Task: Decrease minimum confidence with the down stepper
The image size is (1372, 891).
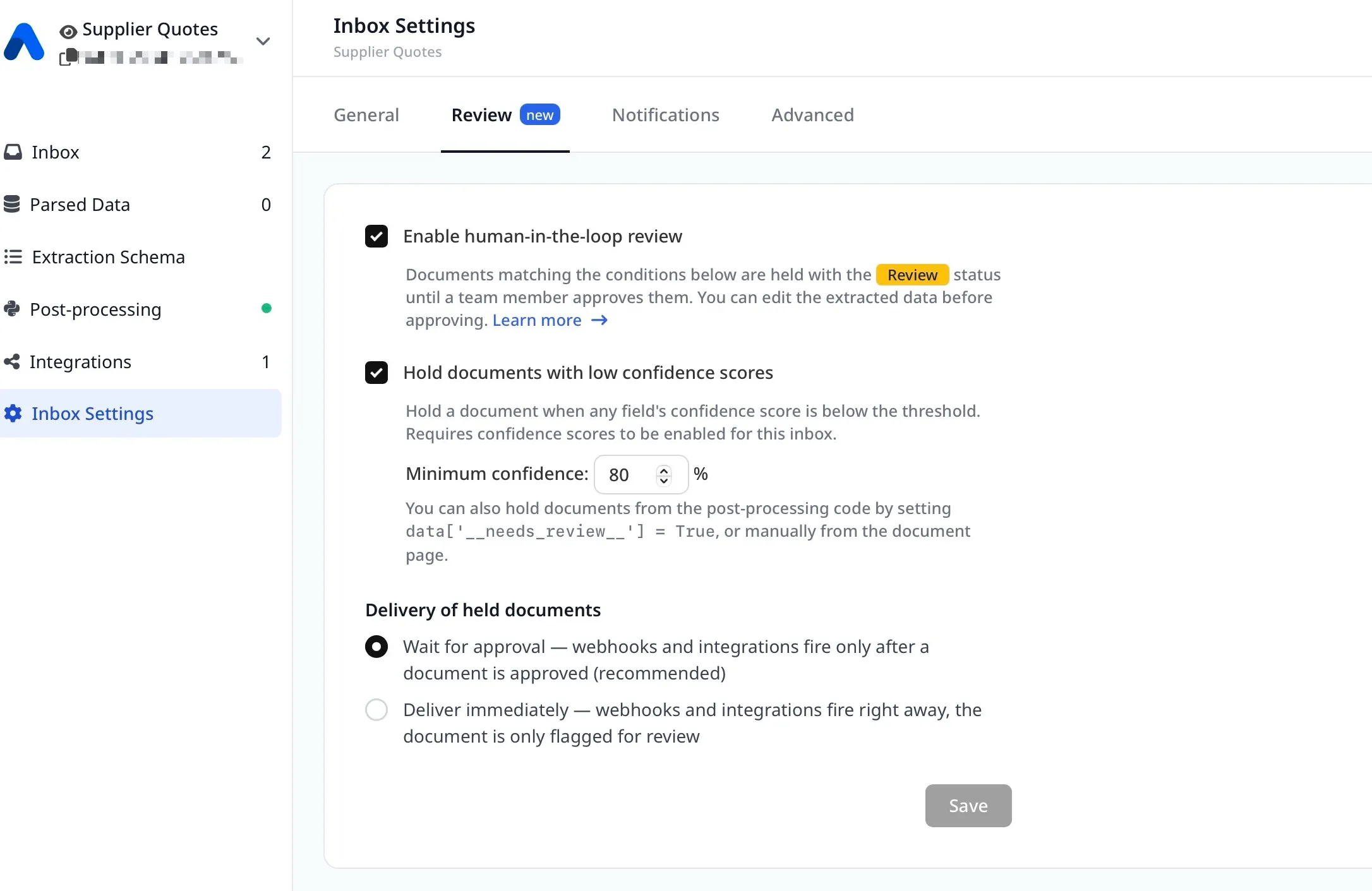Action: (664, 481)
